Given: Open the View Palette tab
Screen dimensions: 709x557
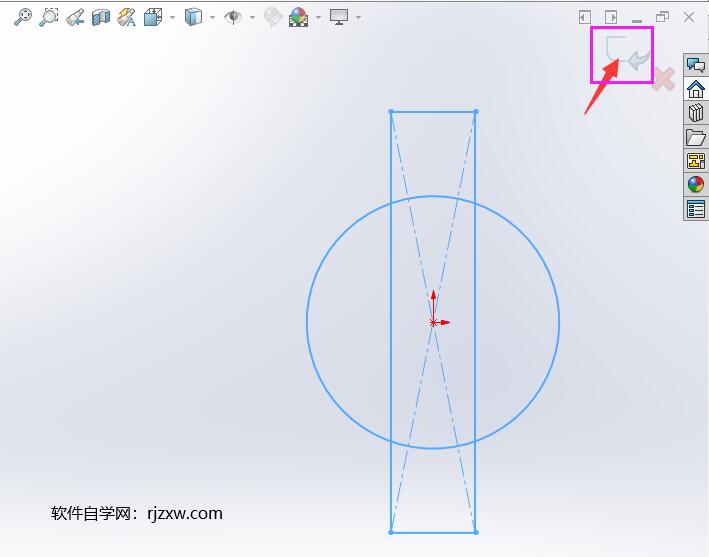Looking at the screenshot, I should click(695, 161).
